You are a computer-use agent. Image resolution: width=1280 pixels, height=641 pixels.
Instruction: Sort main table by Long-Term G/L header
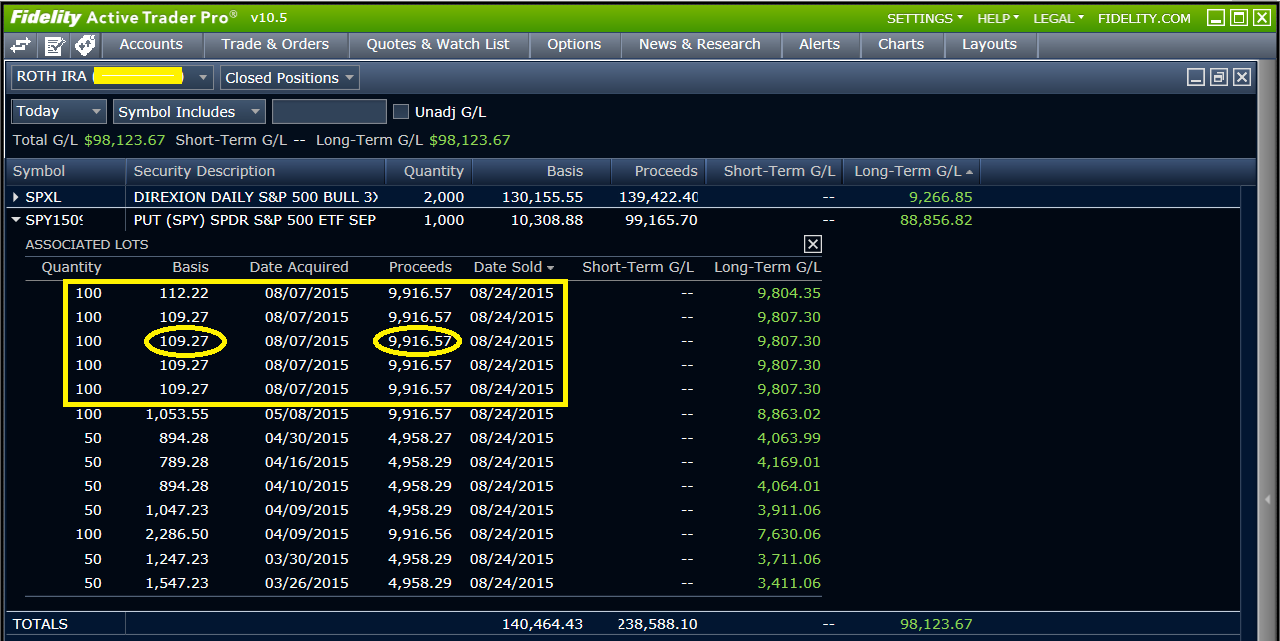pos(912,171)
